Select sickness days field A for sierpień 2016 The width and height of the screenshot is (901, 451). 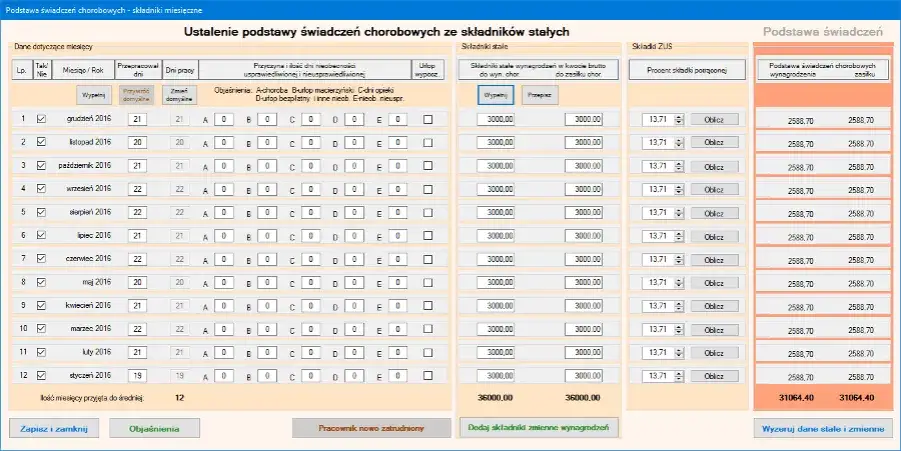click(224, 212)
